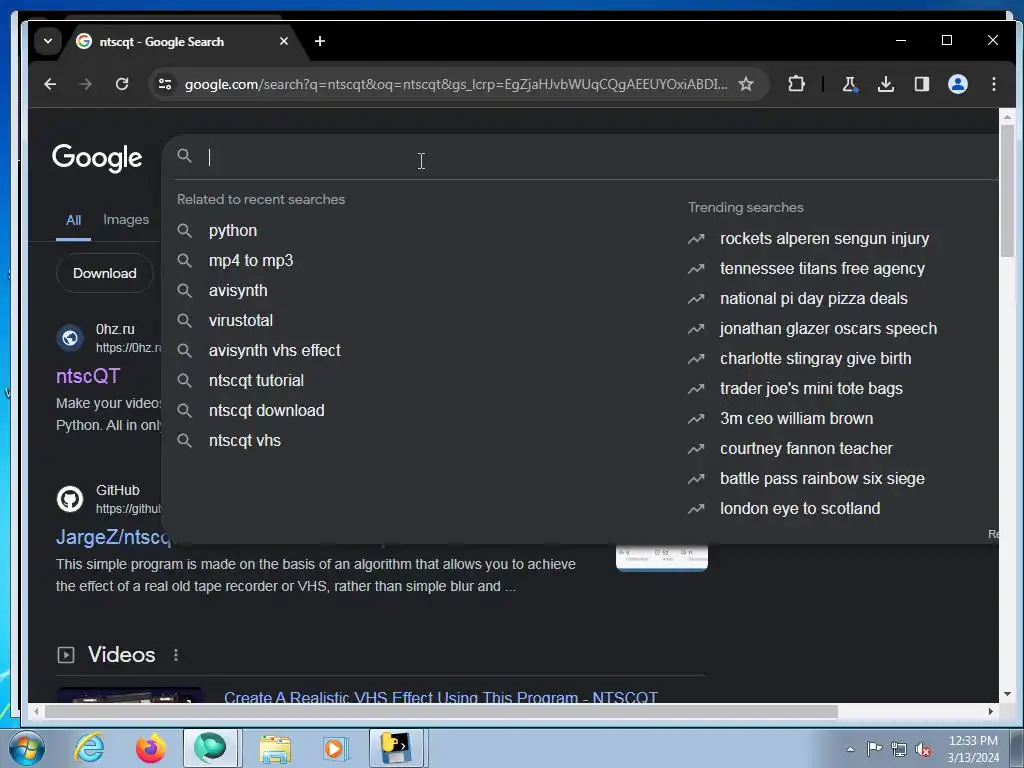This screenshot has width=1024, height=768.
Task: Open a new browser tab
Action: click(319, 41)
